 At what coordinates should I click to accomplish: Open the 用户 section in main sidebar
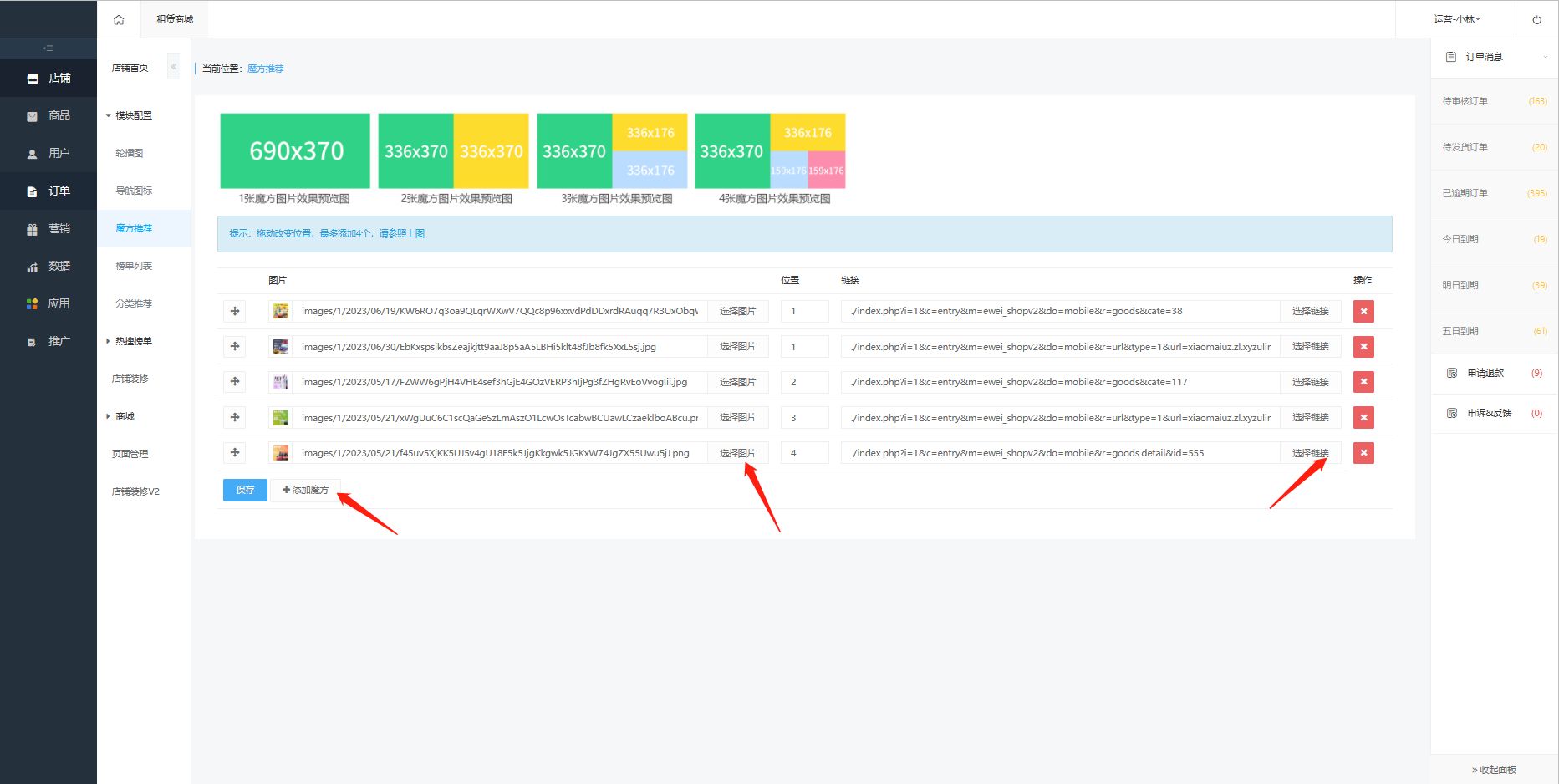[48, 153]
